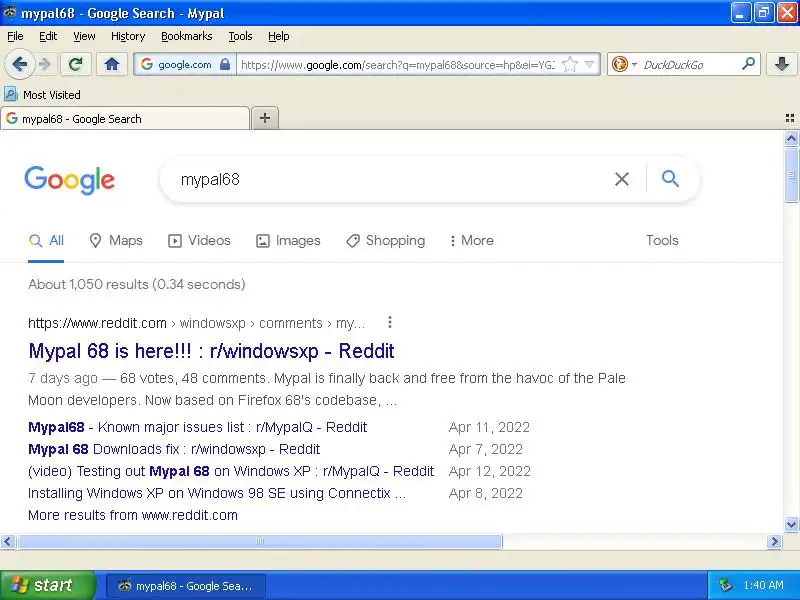Open the History menu
Screen dimensions: 800x600
pyautogui.click(x=128, y=36)
